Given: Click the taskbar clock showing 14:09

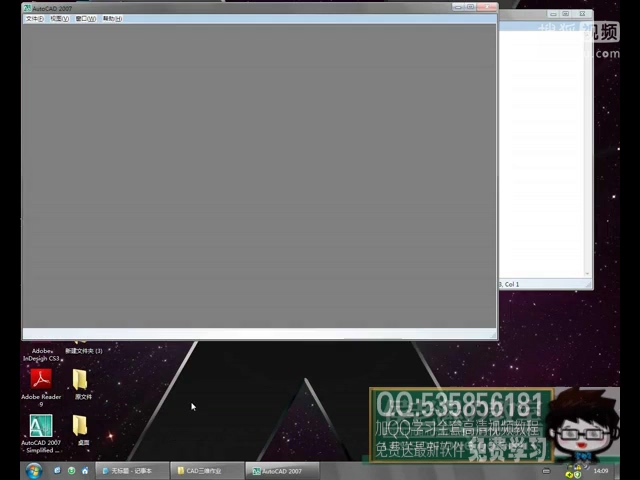Looking at the screenshot, I should coord(600,471).
